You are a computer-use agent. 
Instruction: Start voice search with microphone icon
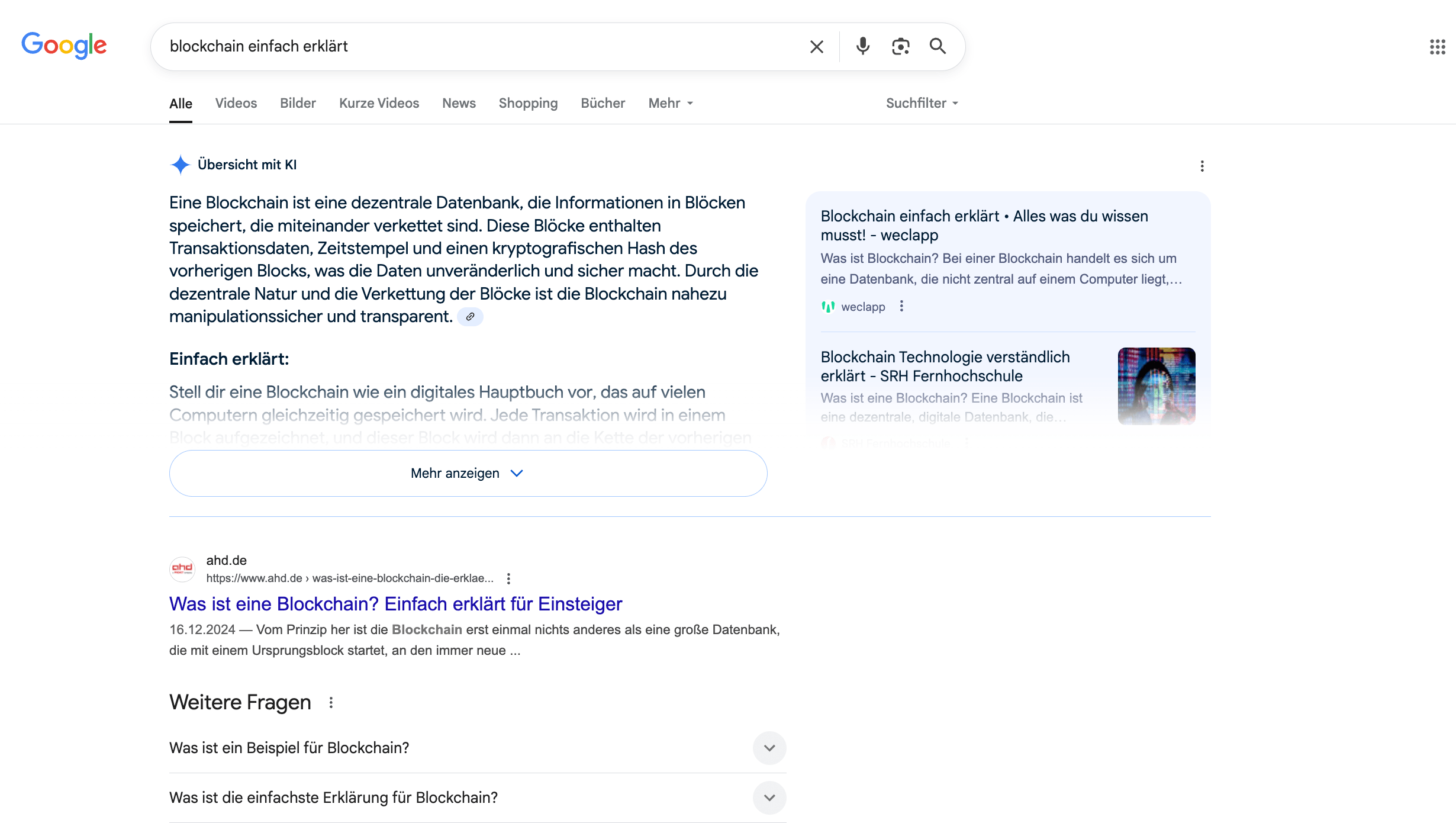pos(863,46)
